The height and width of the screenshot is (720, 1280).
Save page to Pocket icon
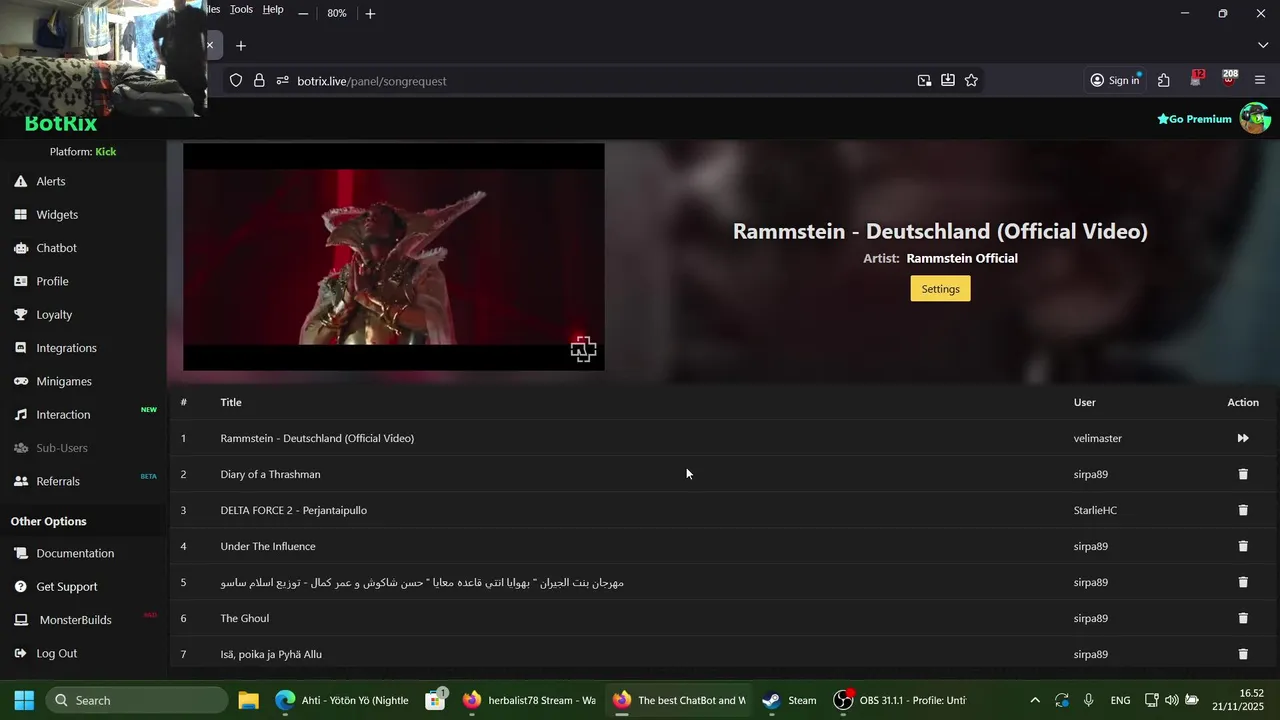pos(947,81)
